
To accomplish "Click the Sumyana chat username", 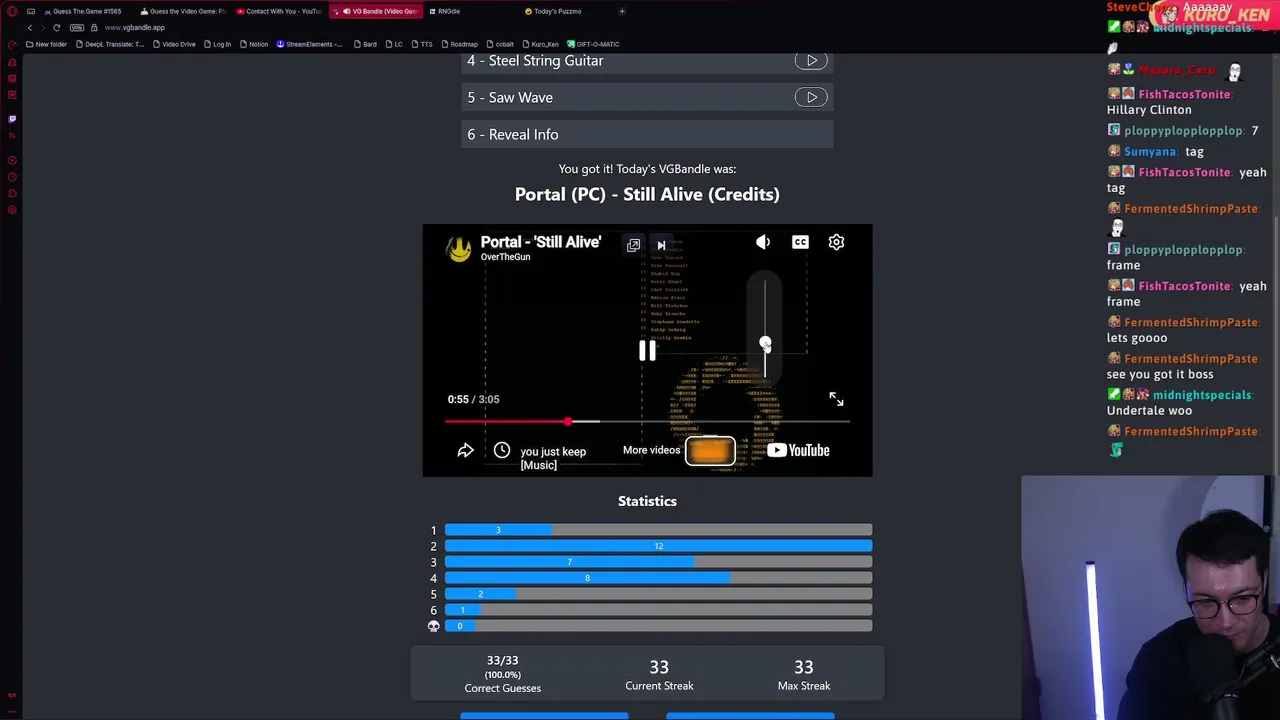I will tap(1150, 152).
